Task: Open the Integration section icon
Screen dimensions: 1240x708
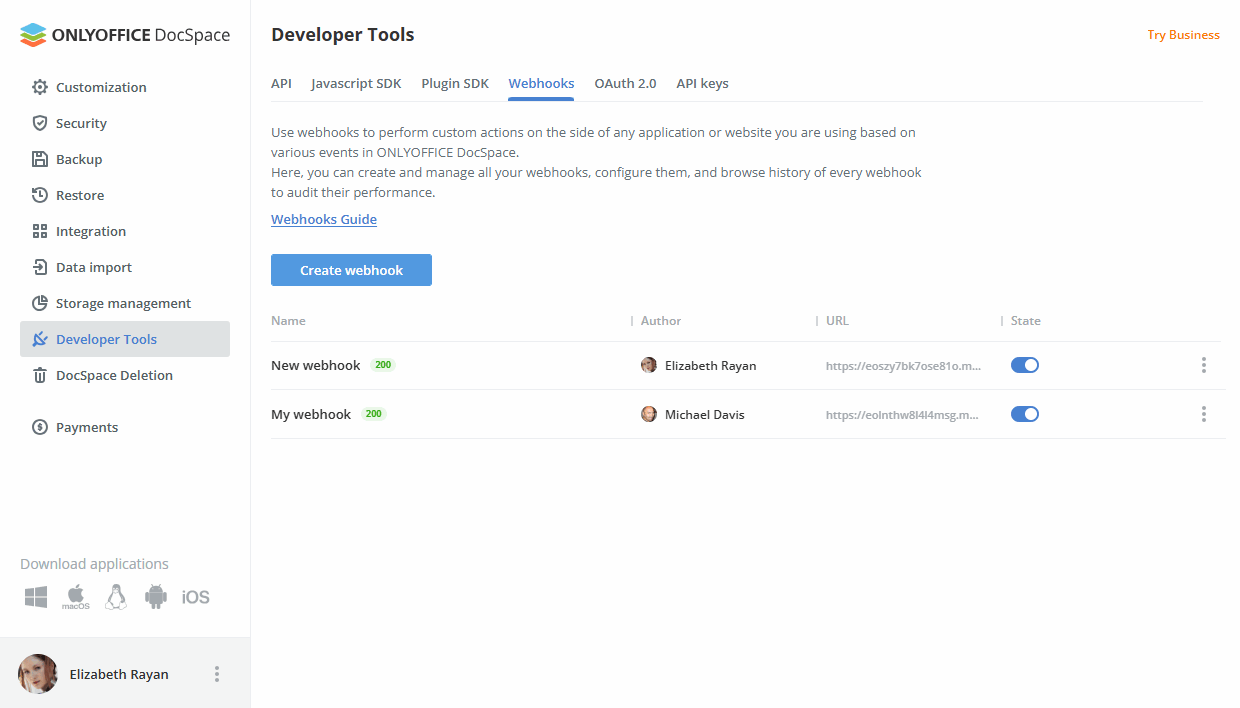Action: click(40, 231)
